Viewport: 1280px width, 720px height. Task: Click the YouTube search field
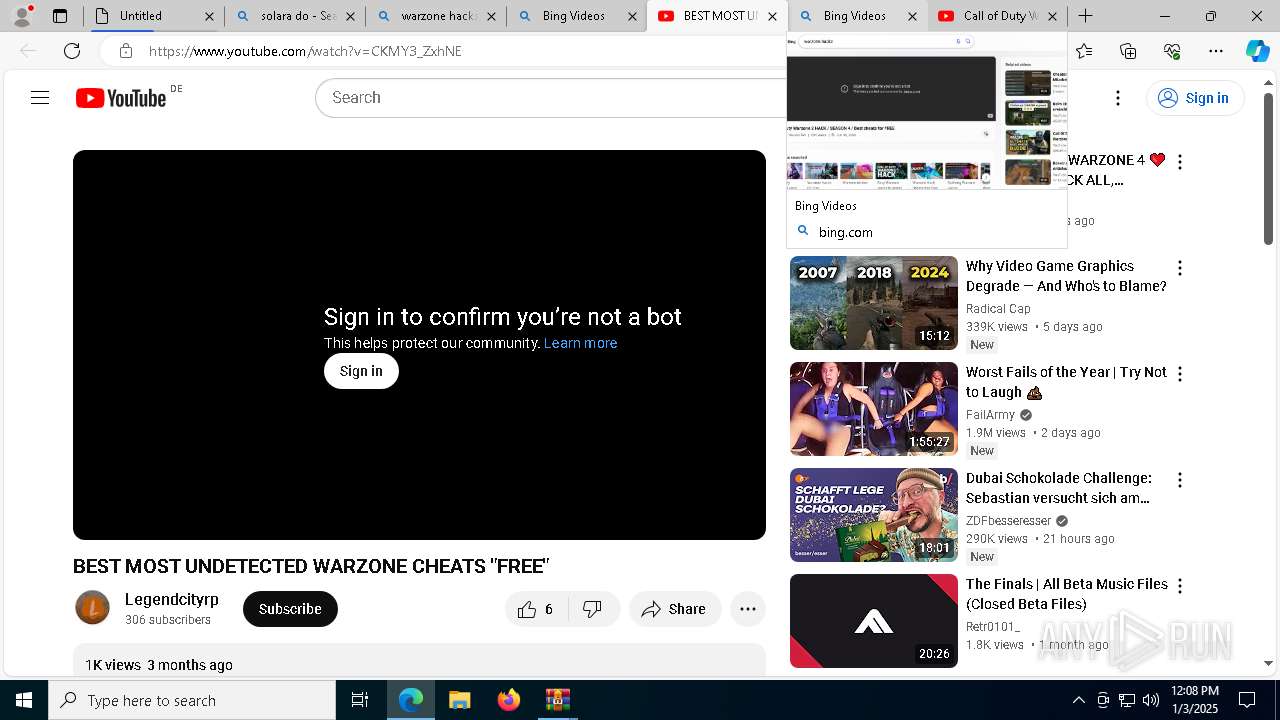(x=550, y=97)
